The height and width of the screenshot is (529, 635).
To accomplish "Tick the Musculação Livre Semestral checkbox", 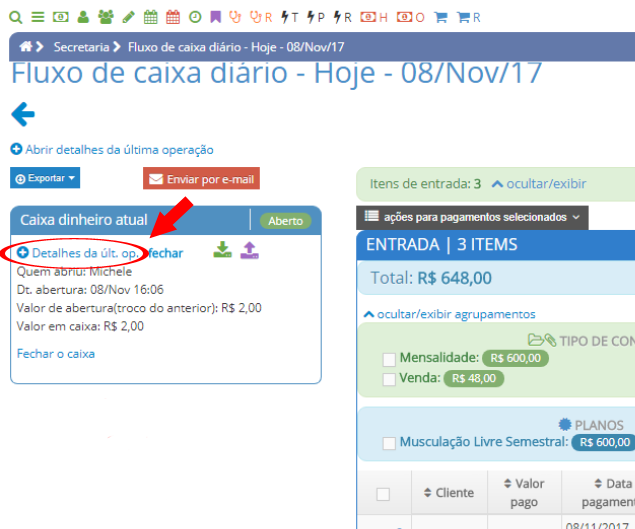I will point(388,443).
